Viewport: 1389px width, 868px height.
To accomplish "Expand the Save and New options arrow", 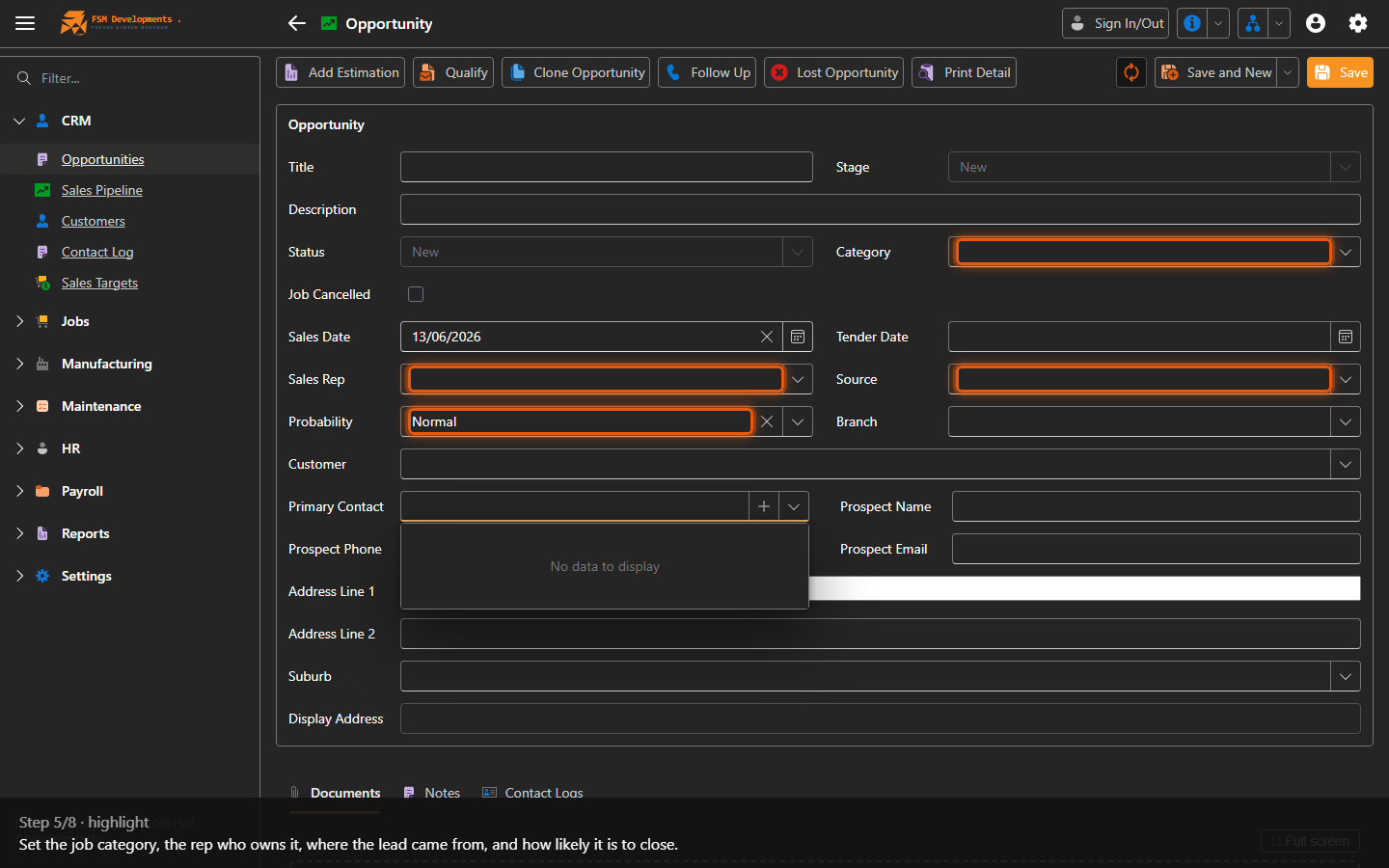I will pos(1288,72).
